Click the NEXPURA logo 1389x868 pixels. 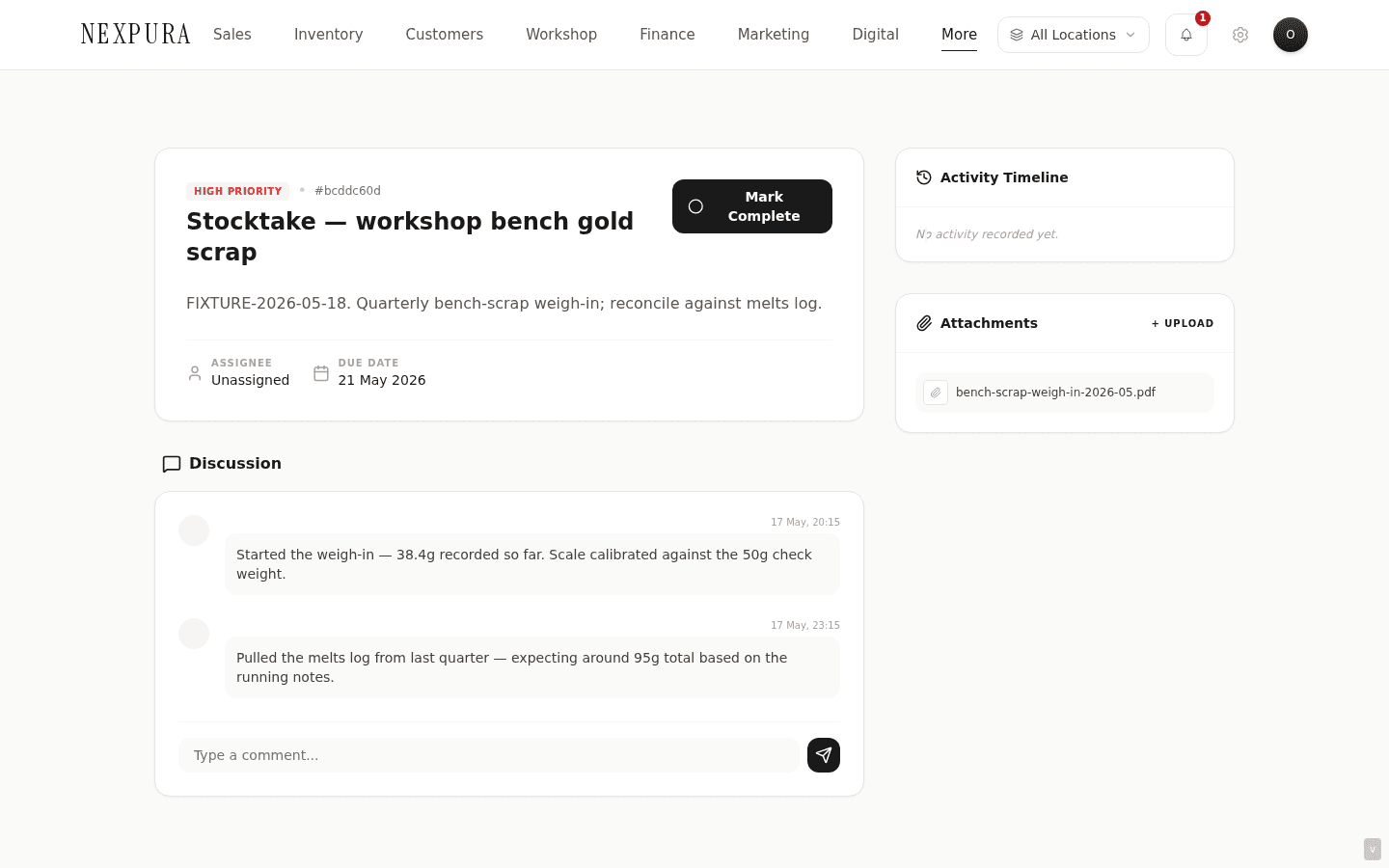[136, 35]
